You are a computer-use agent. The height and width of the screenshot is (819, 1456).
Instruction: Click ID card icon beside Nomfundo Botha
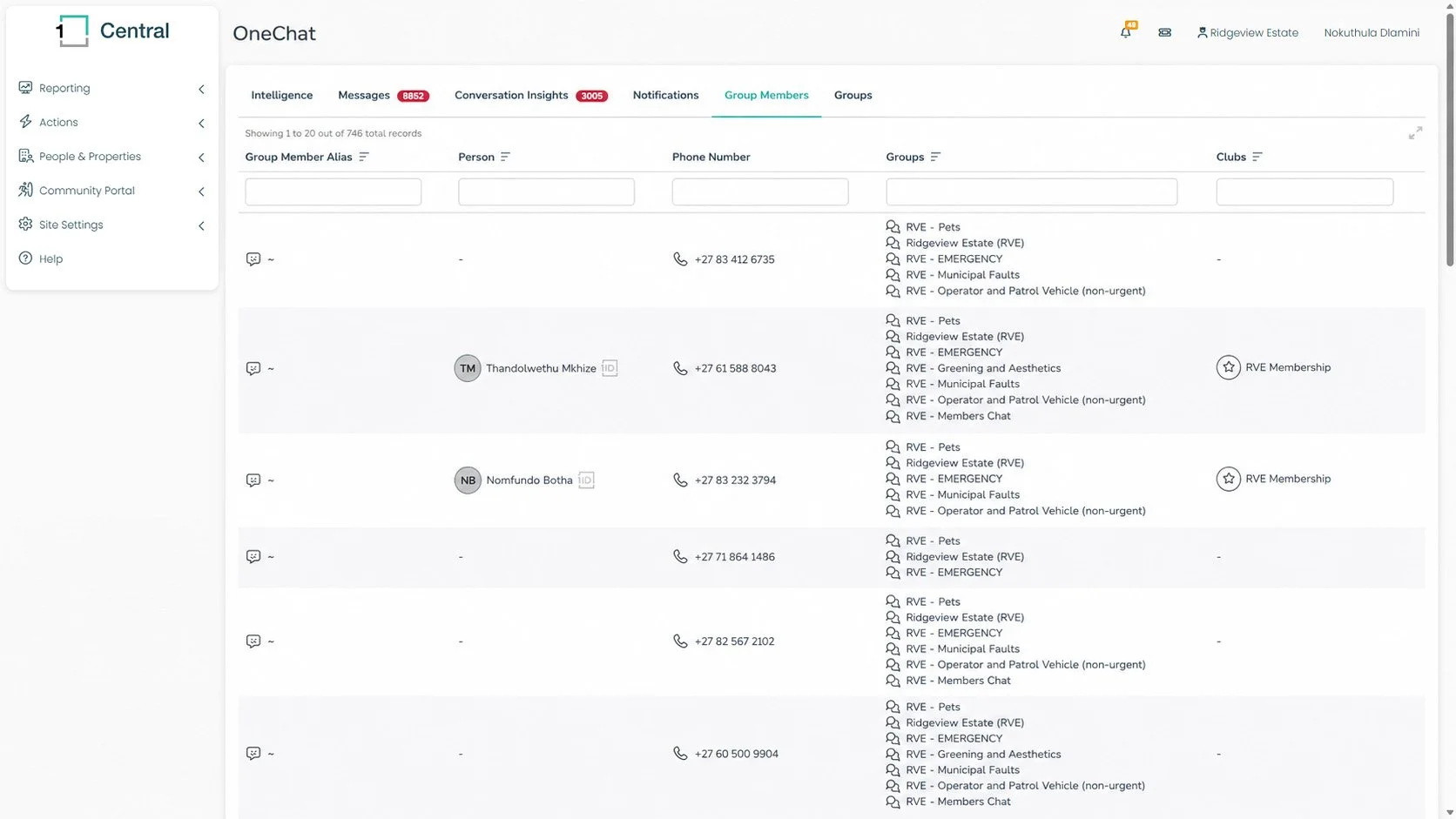point(586,480)
